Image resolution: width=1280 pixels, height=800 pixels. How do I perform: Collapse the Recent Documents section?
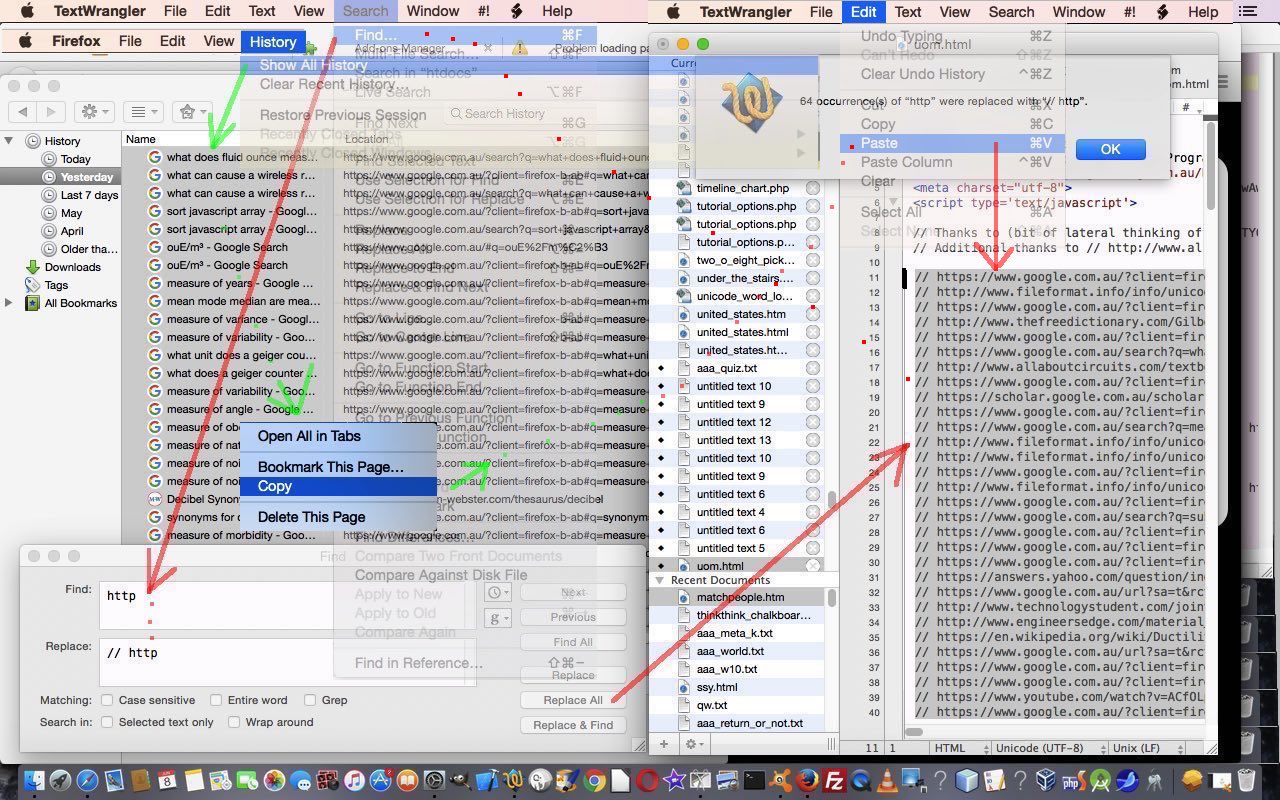pos(659,580)
